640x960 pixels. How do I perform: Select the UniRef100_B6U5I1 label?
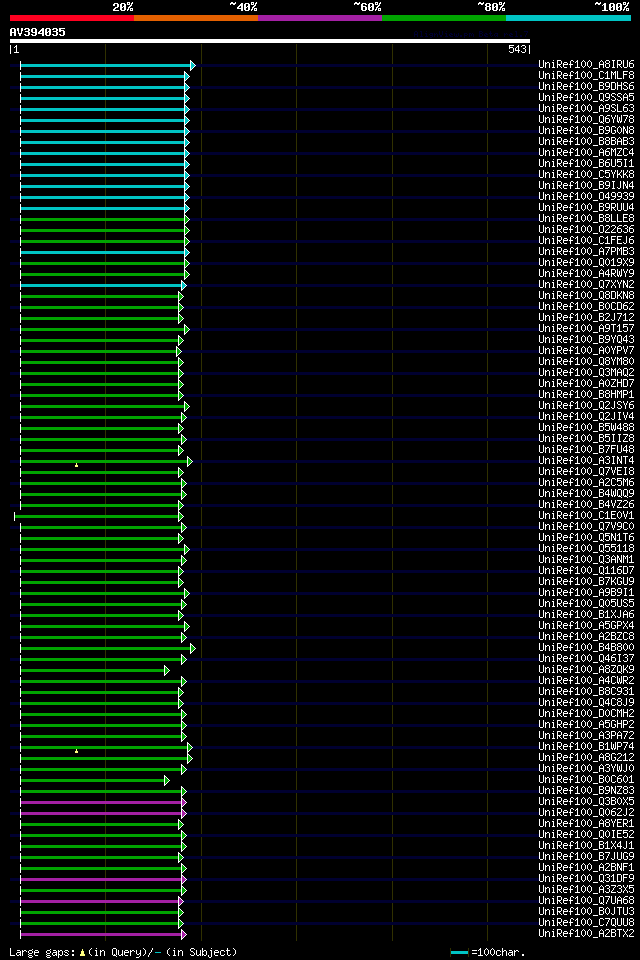coord(586,163)
